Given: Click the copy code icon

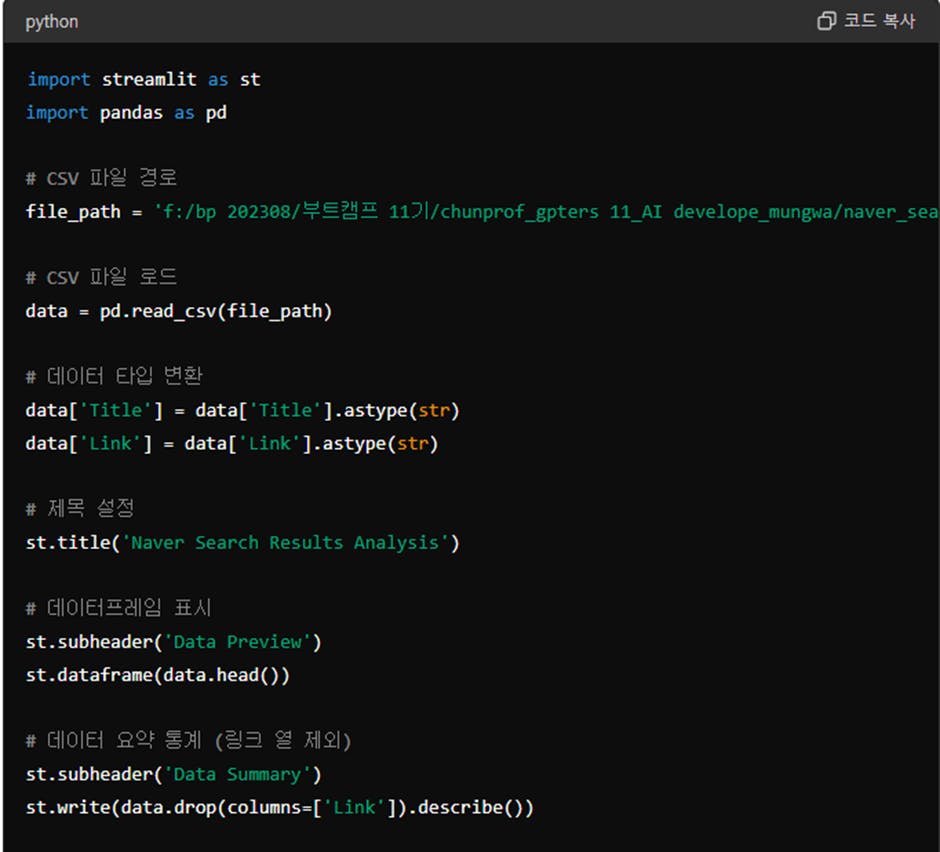Looking at the screenshot, I should pos(826,21).
